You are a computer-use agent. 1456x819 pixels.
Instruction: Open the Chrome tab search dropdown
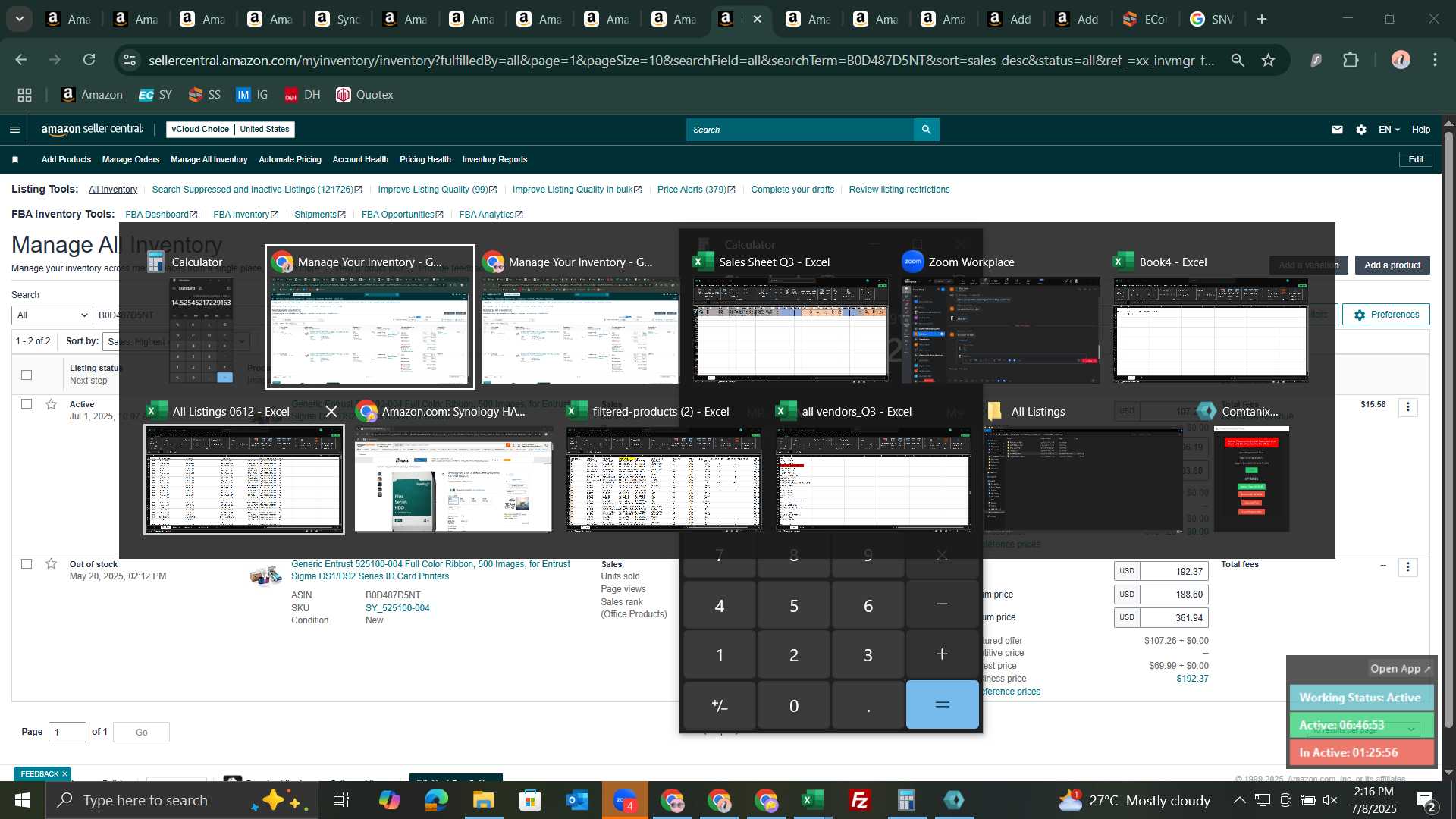tap(20, 19)
